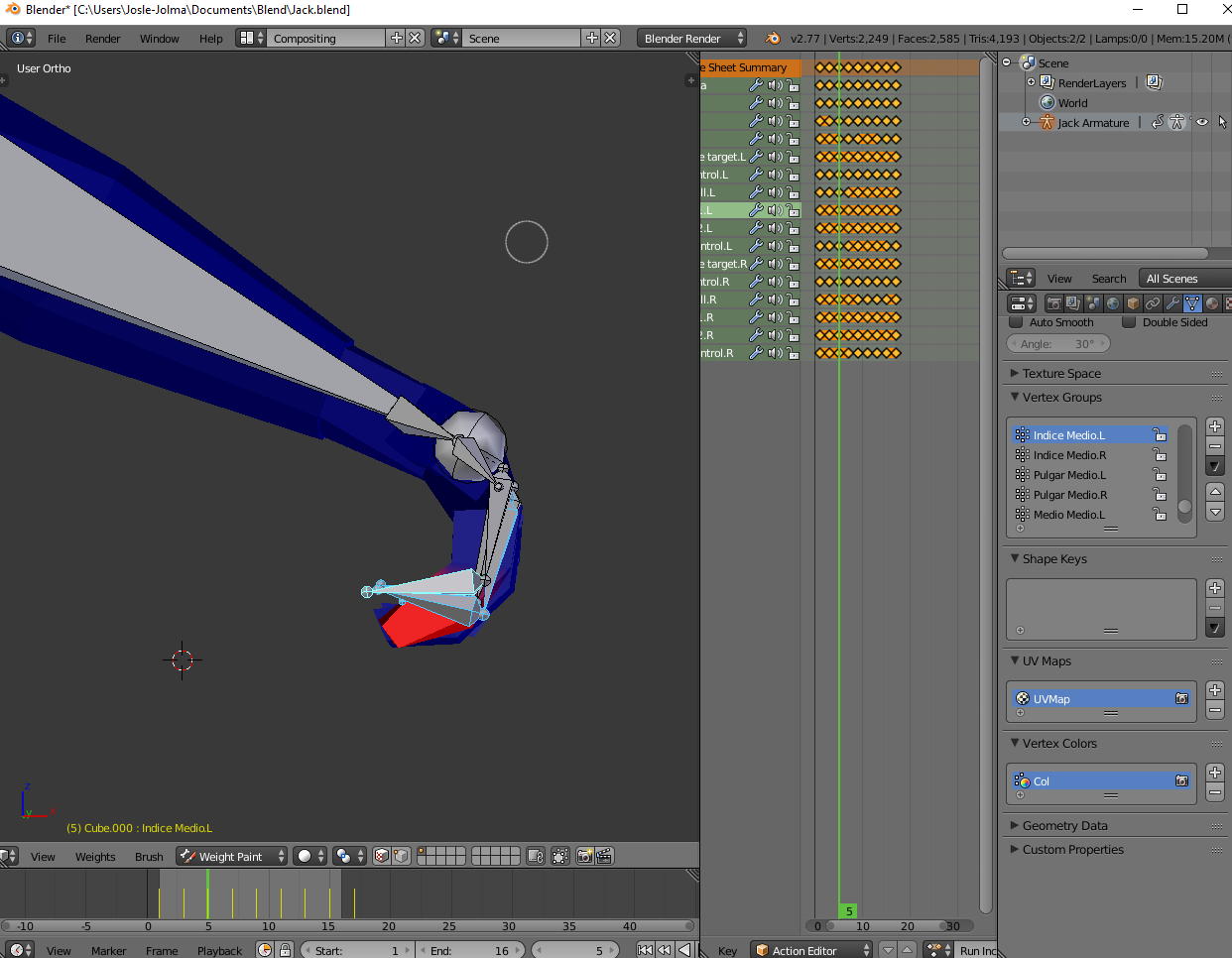Add a new vertex group with plus
This screenshot has width=1232, height=958.
click(1215, 426)
